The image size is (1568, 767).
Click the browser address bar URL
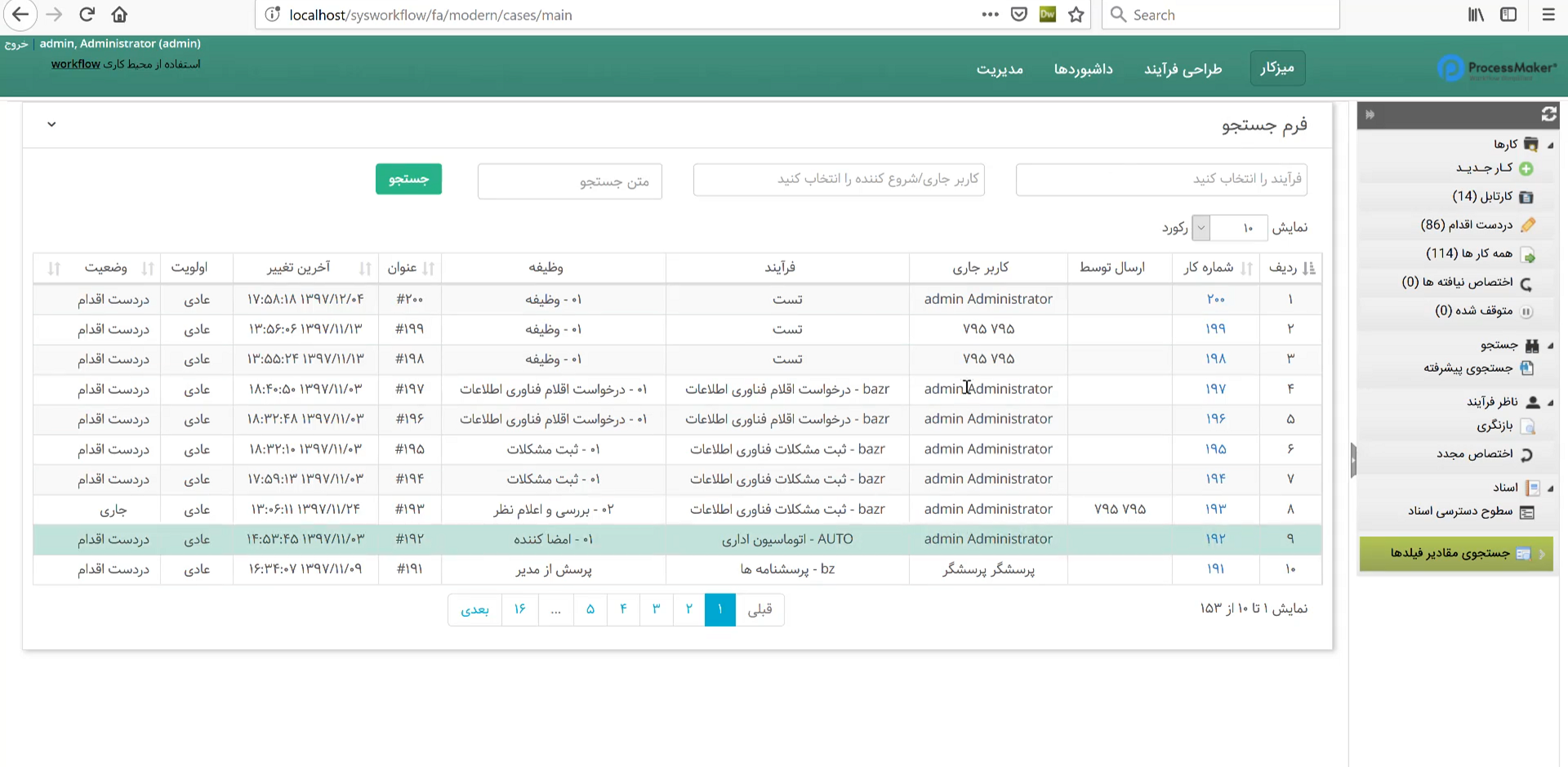point(430,15)
